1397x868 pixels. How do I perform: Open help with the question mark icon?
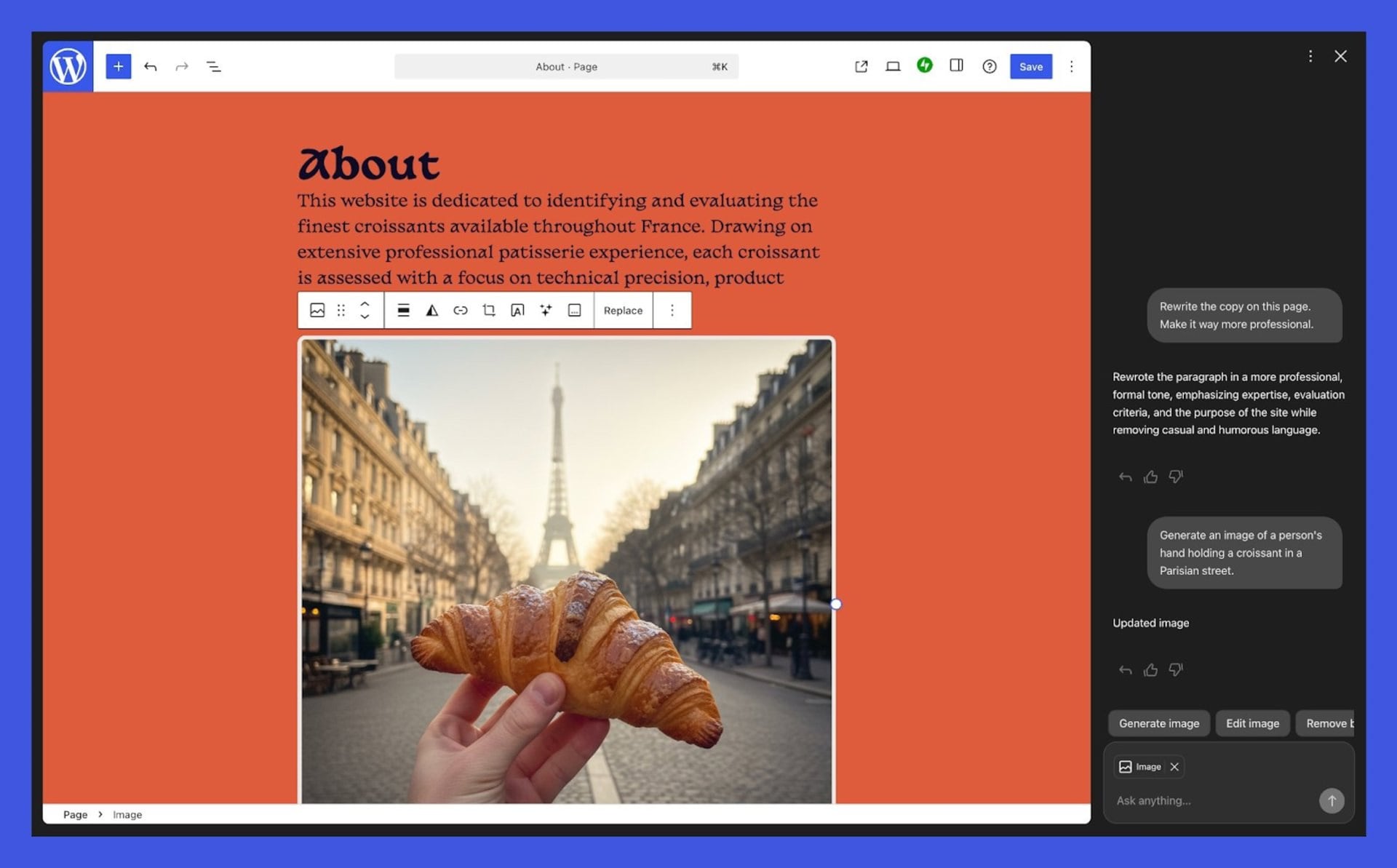click(990, 66)
